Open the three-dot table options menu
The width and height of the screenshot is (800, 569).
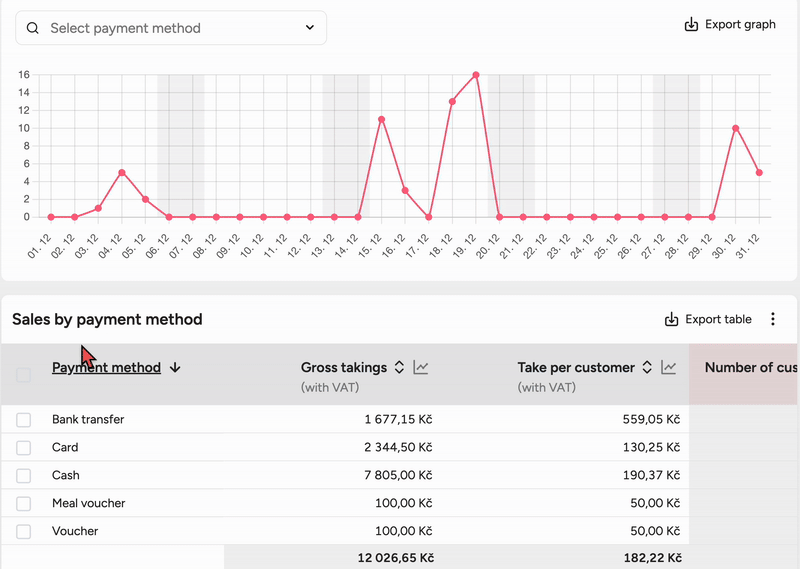point(772,320)
